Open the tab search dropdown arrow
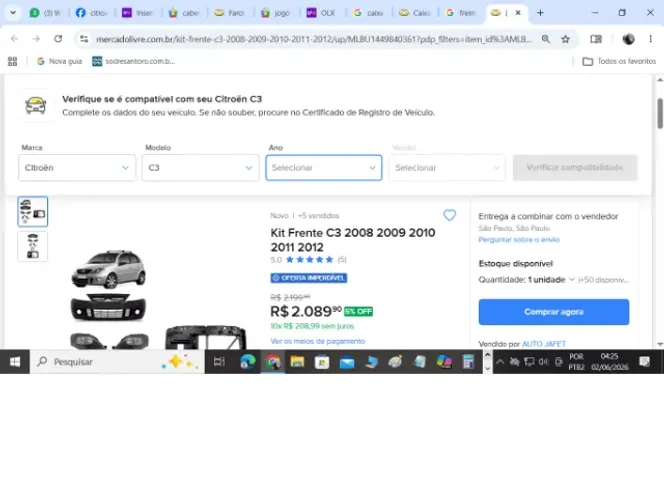 coord(13,13)
